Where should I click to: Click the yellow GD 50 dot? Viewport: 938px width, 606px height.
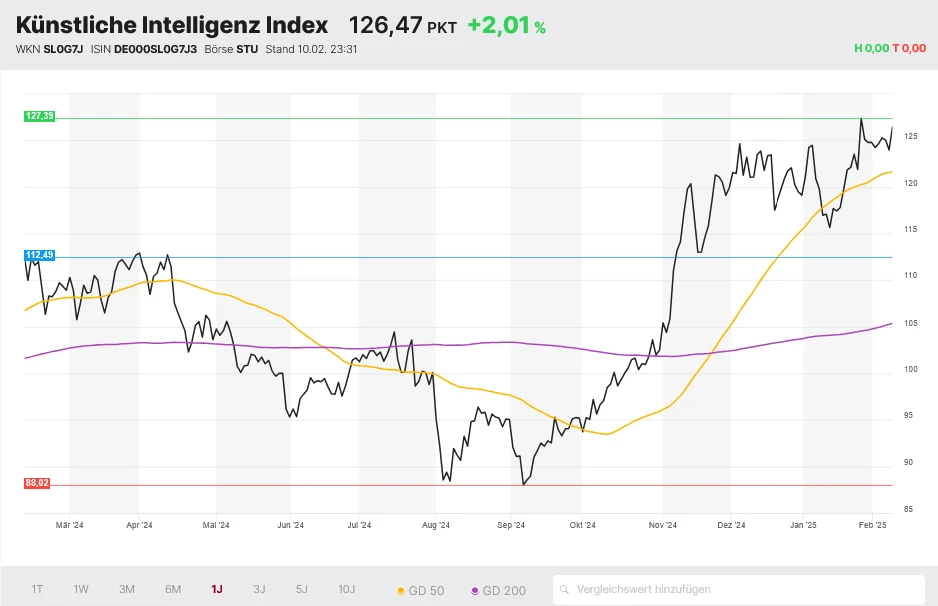click(x=402, y=591)
